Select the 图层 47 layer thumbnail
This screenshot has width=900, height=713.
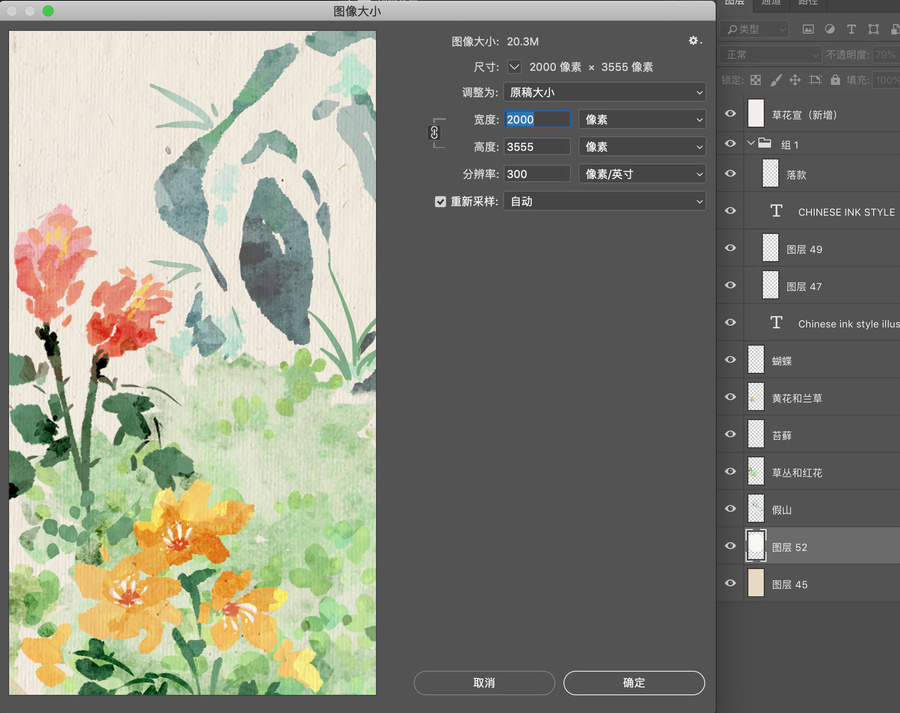click(x=770, y=285)
